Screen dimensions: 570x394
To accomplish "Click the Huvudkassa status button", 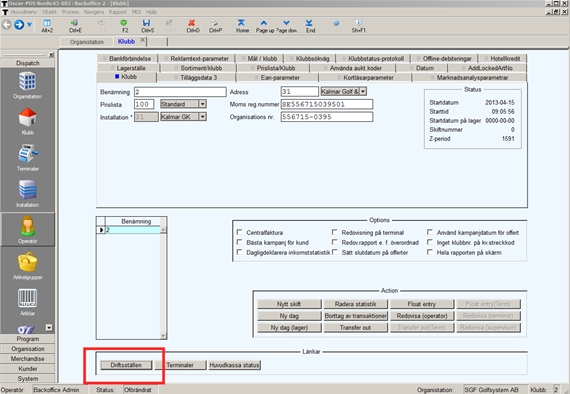I will tap(234, 365).
